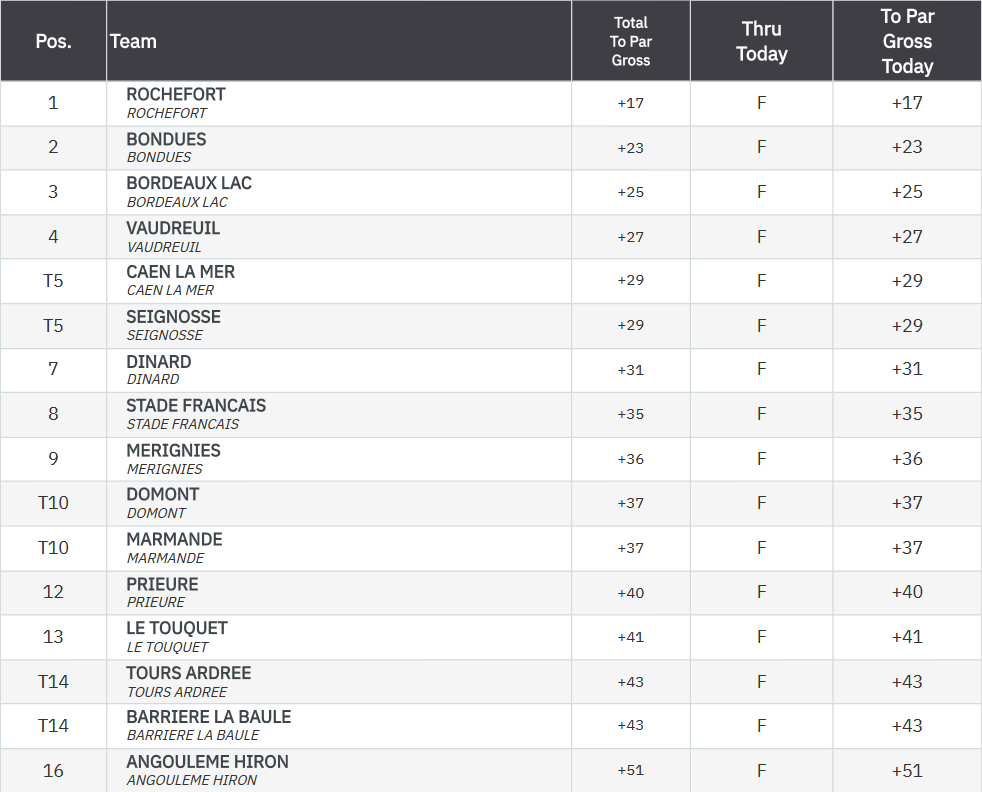982x792 pixels.
Task: Click ANGOULEME HIRON team name
Action: [x=207, y=763]
